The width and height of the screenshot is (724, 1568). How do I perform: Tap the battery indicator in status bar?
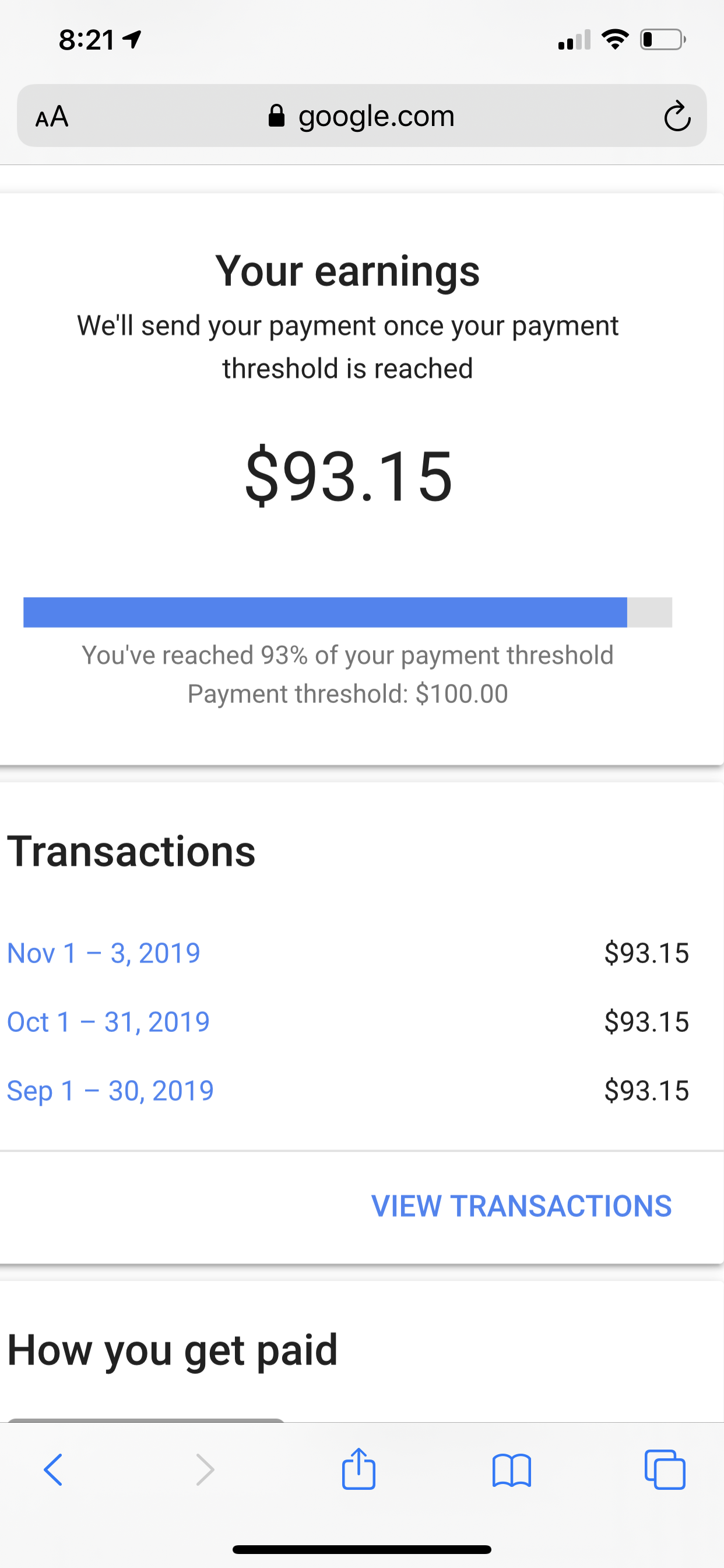click(662, 40)
